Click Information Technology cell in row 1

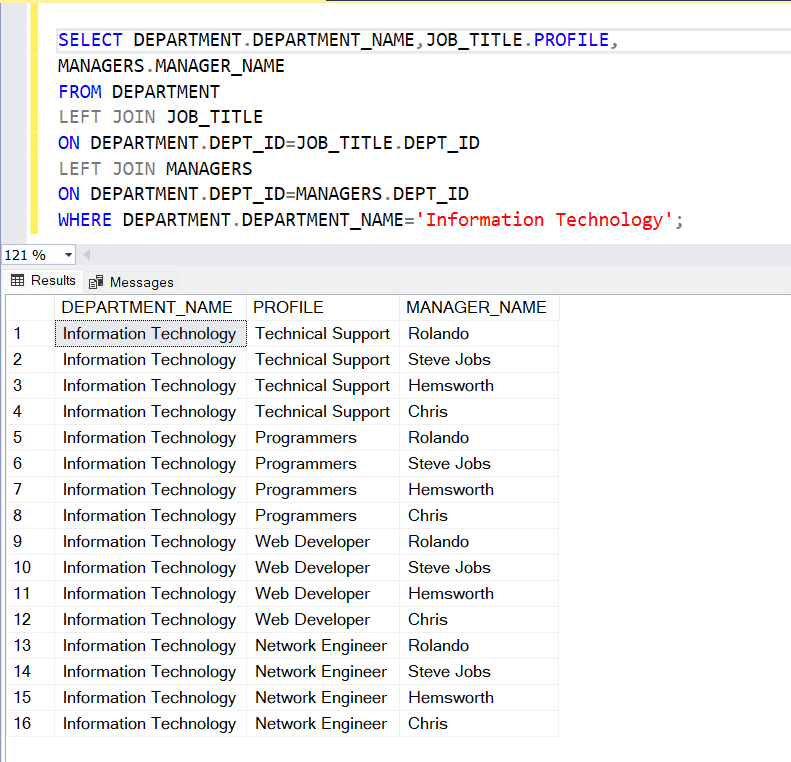tap(150, 333)
